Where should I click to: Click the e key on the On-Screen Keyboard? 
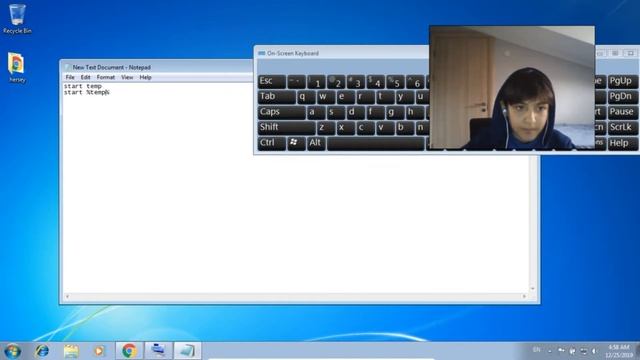point(345,97)
